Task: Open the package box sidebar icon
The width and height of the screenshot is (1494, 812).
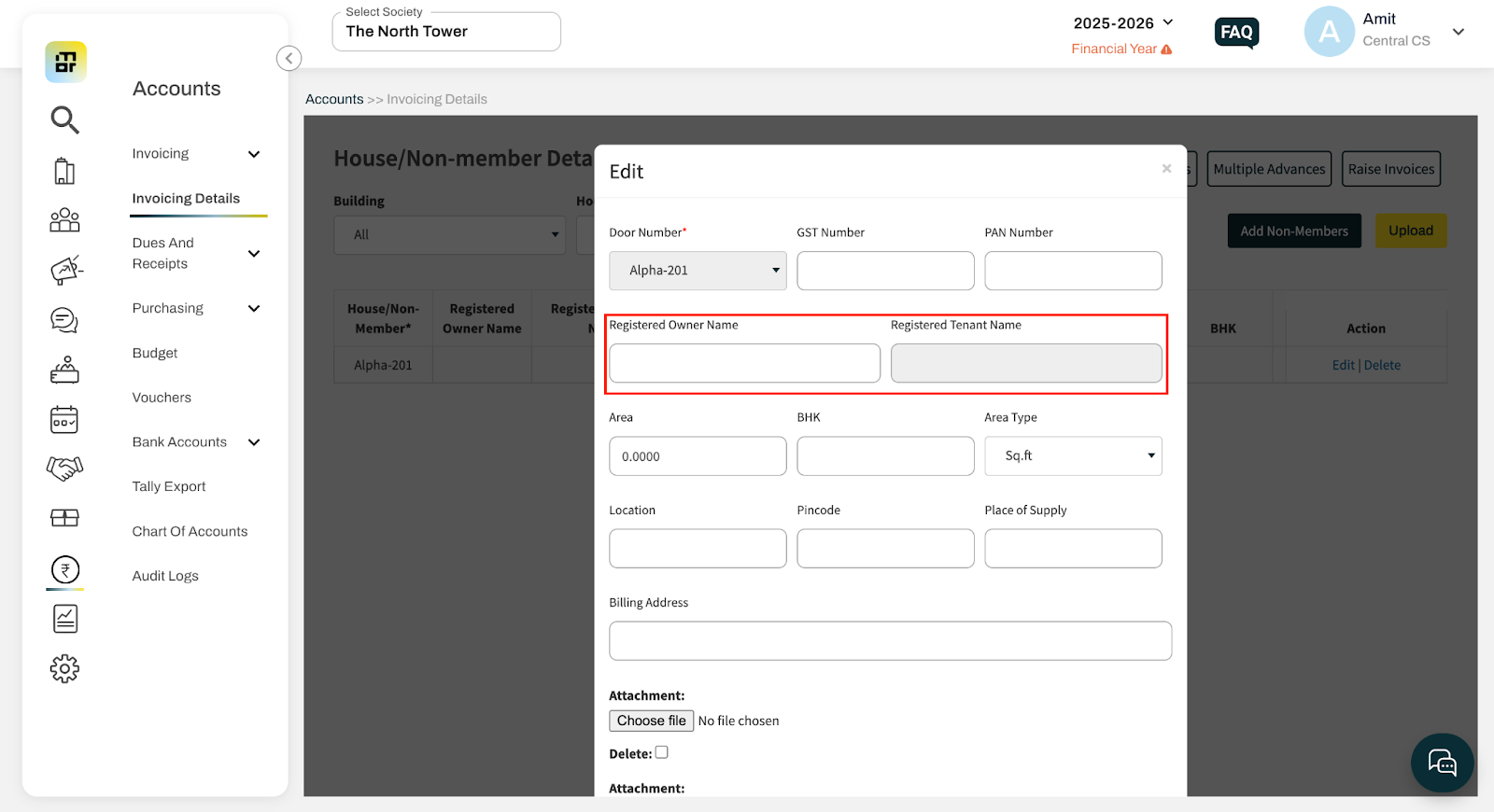Action: click(x=64, y=518)
